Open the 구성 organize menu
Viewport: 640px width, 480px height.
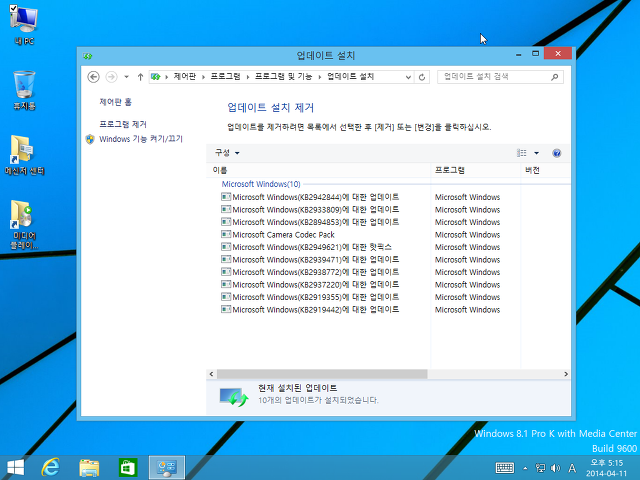(x=227, y=153)
